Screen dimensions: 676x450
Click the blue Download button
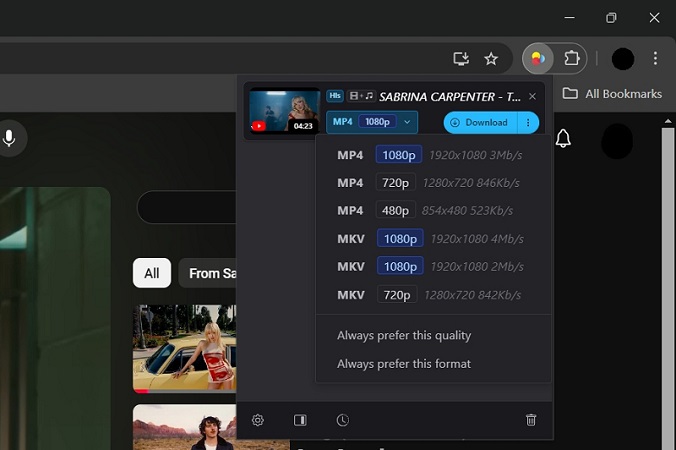480,122
